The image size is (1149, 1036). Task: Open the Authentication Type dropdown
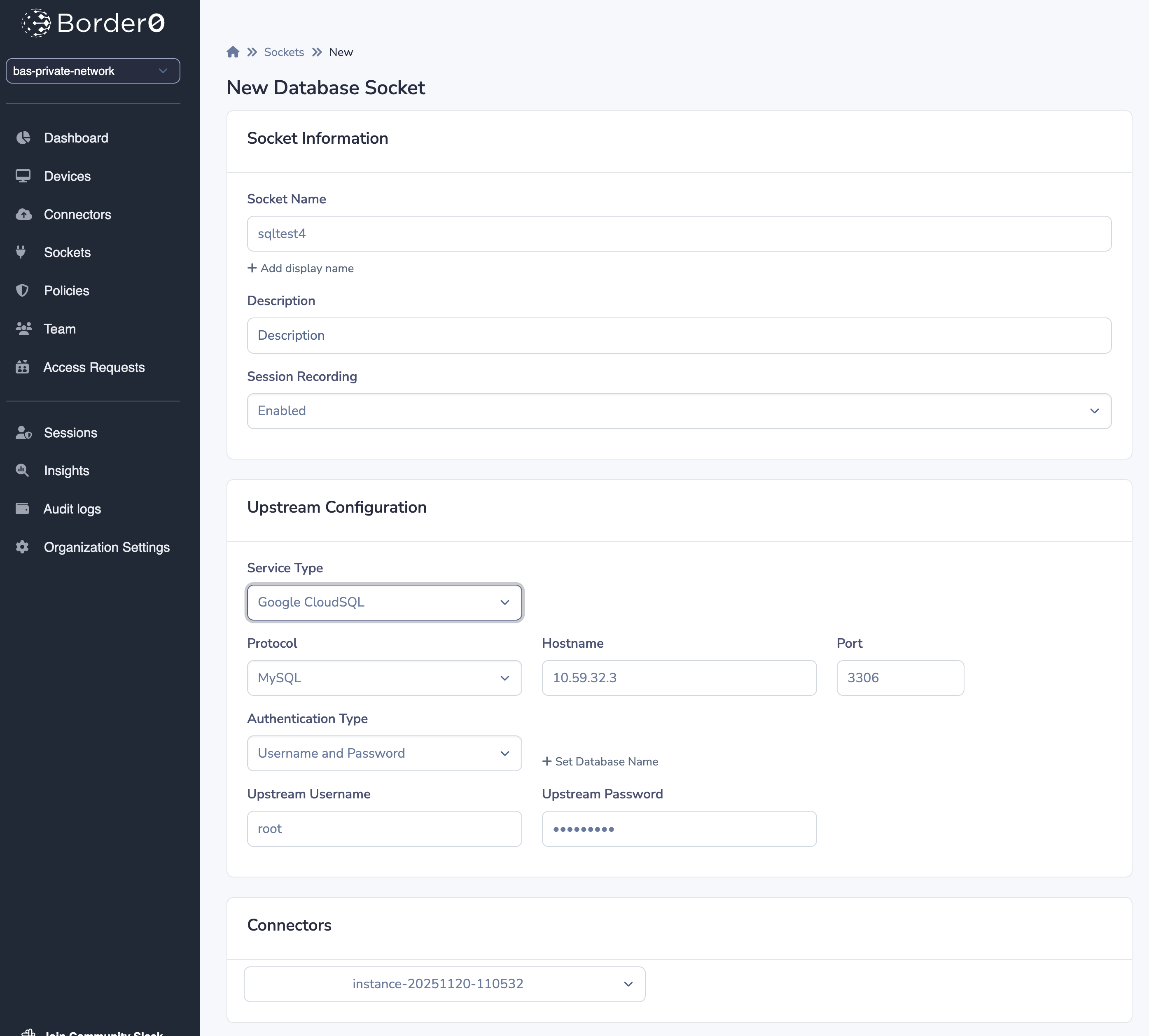384,753
